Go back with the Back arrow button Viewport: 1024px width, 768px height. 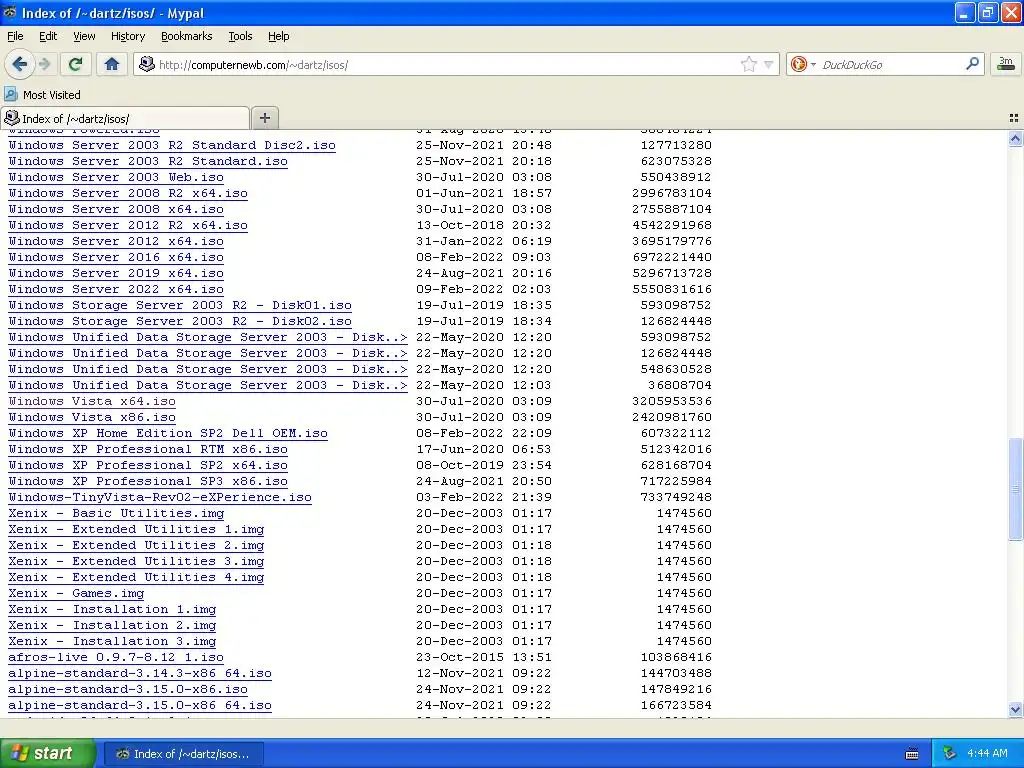point(20,64)
